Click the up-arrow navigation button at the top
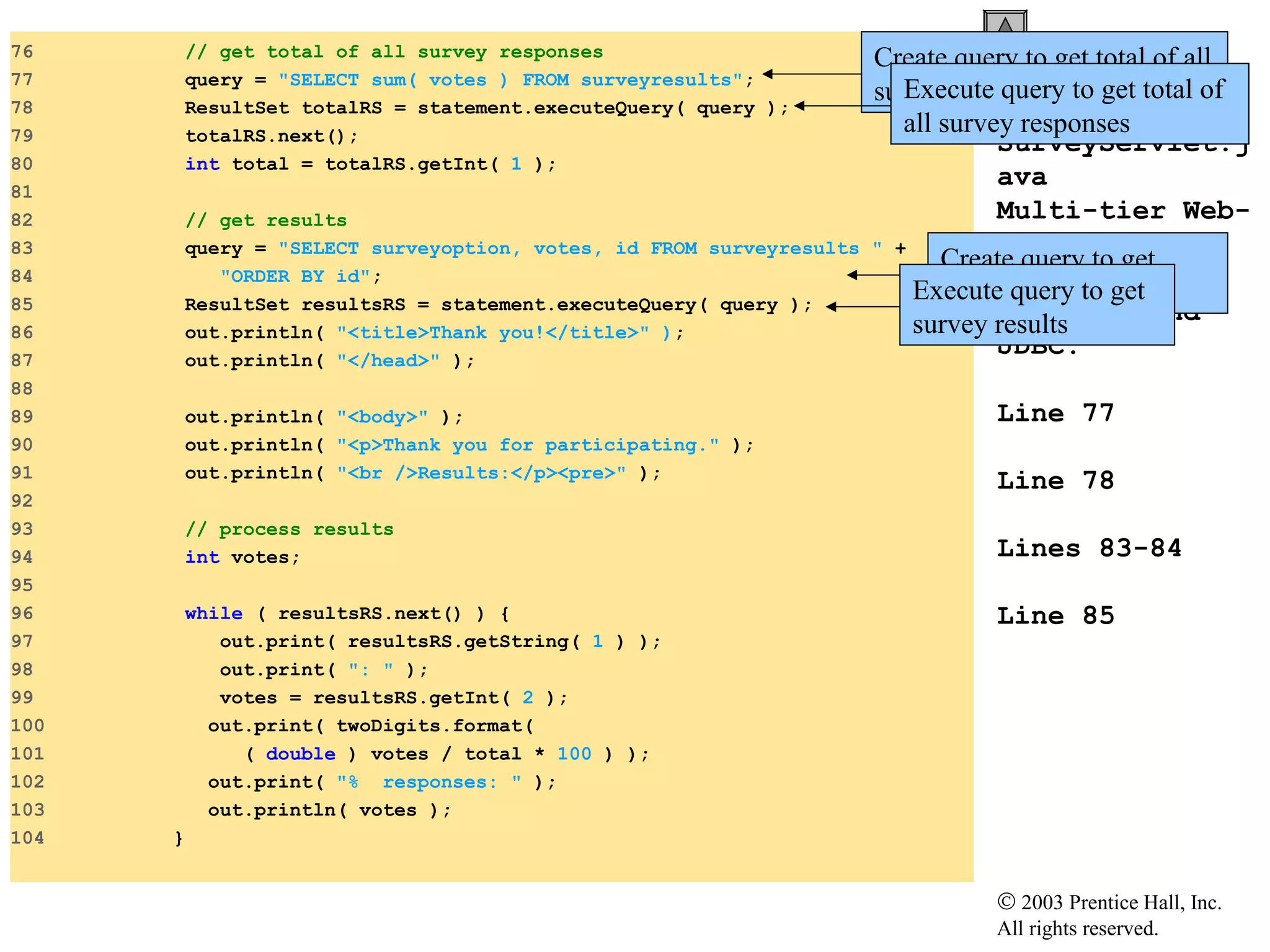 click(1005, 22)
